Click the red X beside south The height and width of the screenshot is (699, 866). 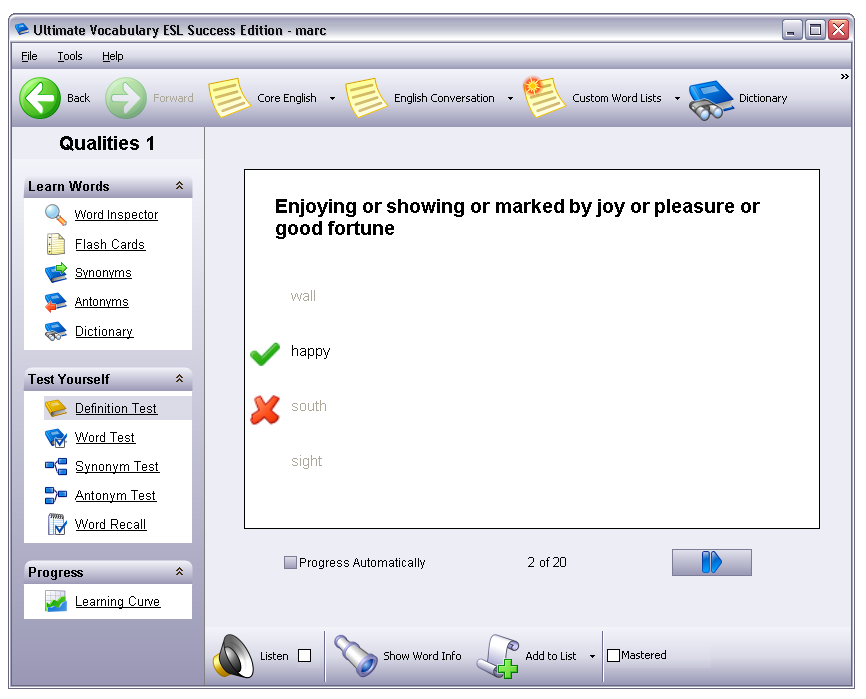[x=265, y=410]
